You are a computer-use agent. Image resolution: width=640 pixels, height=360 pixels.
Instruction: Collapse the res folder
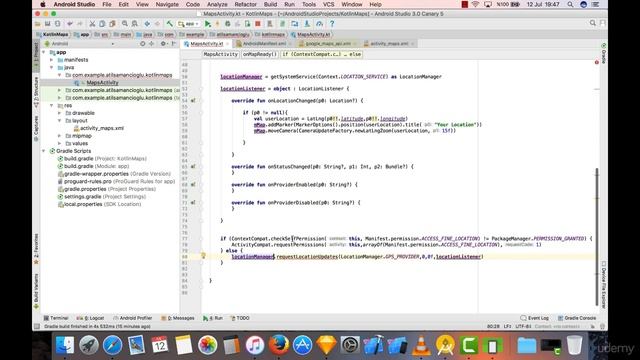51,105
